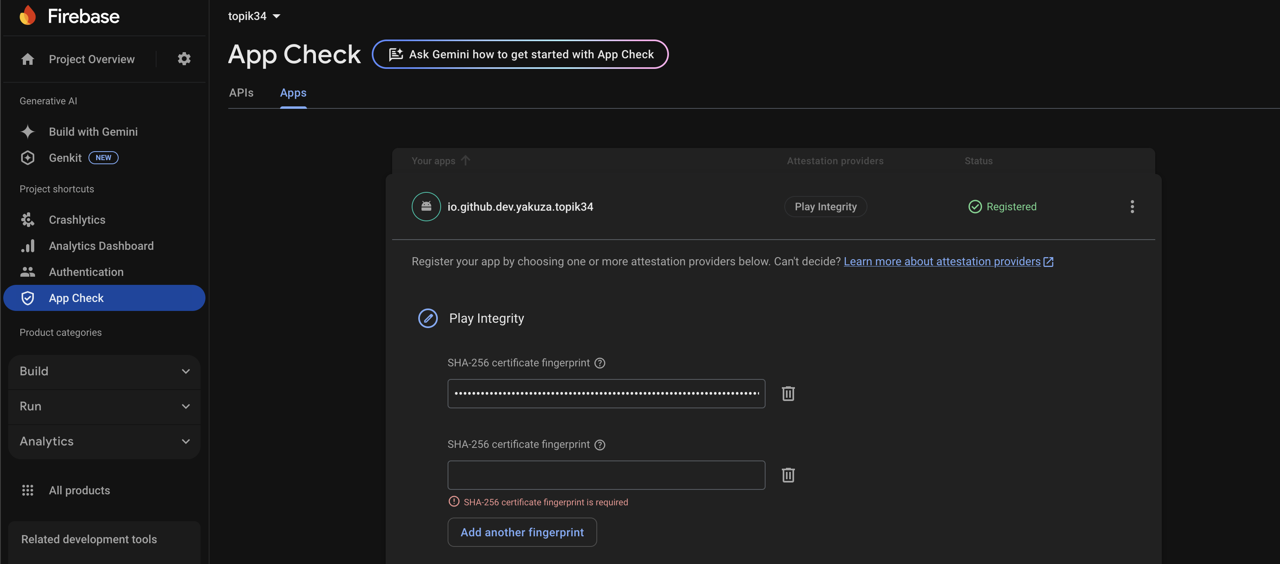Delete the empty second fingerprint with trash icon
The image size is (1280, 564).
point(788,475)
